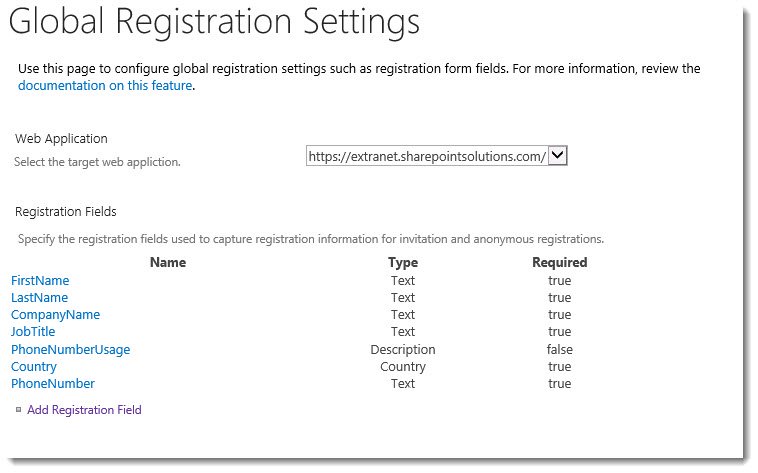Open the LastName registration field

[40, 297]
